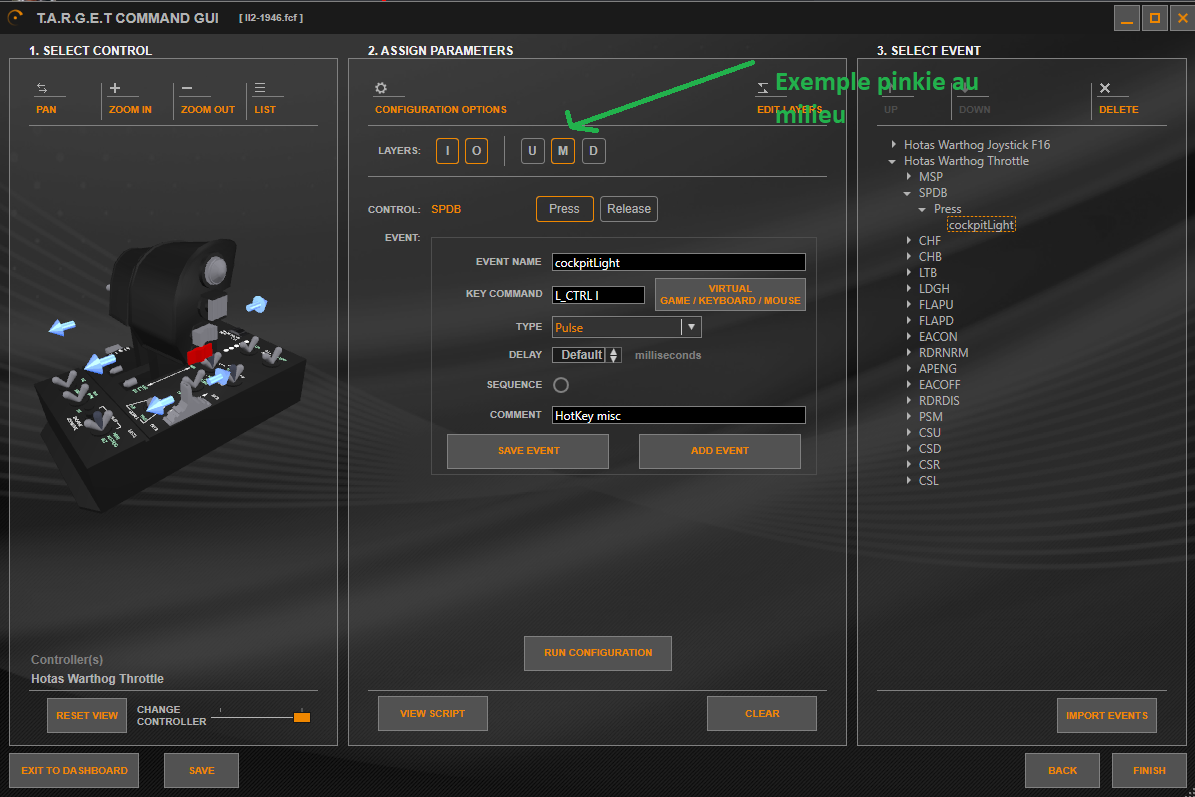
Task: Select the Pan view tool
Action: (x=46, y=99)
